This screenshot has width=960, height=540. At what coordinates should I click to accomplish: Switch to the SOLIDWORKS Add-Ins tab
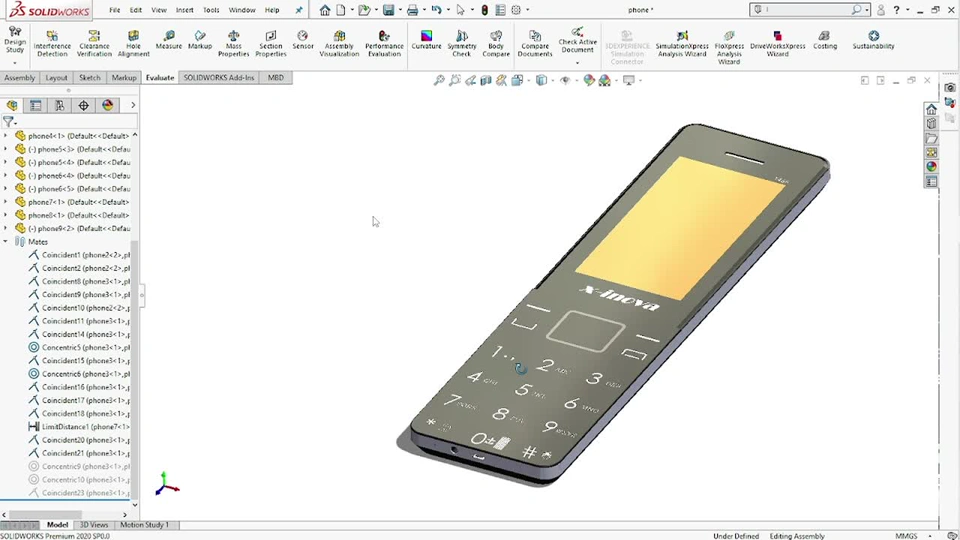click(219, 78)
